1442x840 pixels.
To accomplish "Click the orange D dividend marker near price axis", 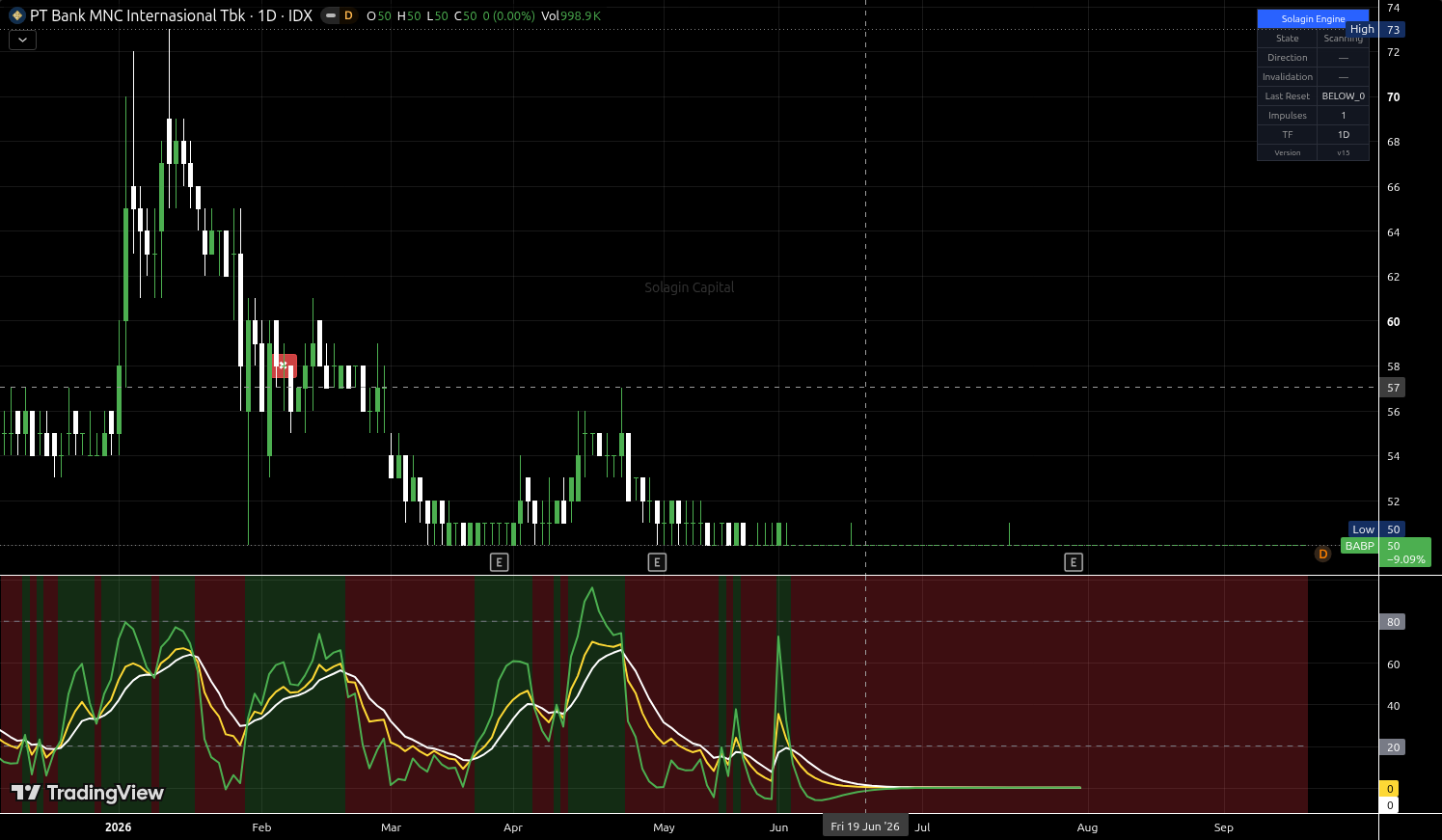I will (1322, 554).
